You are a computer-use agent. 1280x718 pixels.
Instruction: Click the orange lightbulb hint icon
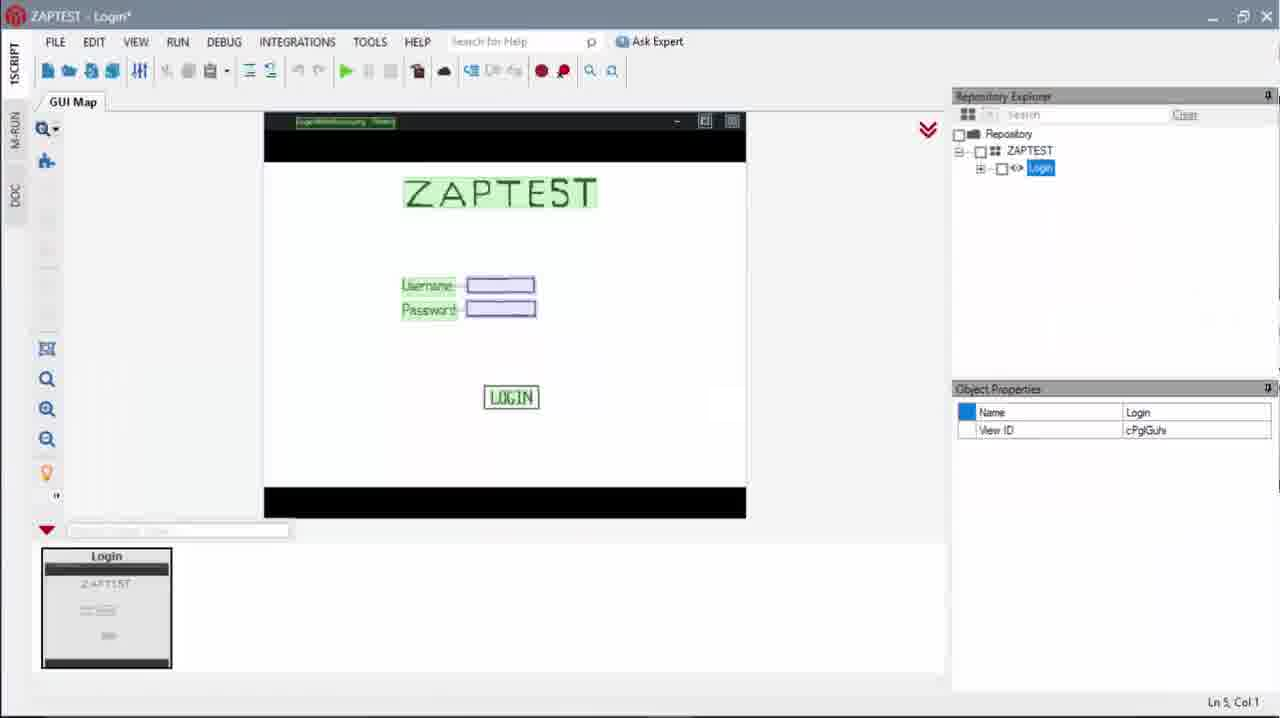[46, 472]
